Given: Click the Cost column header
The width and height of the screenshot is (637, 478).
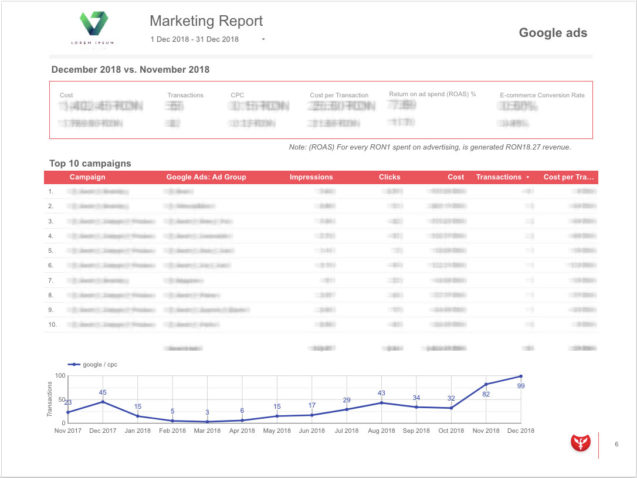Looking at the screenshot, I should [x=455, y=177].
